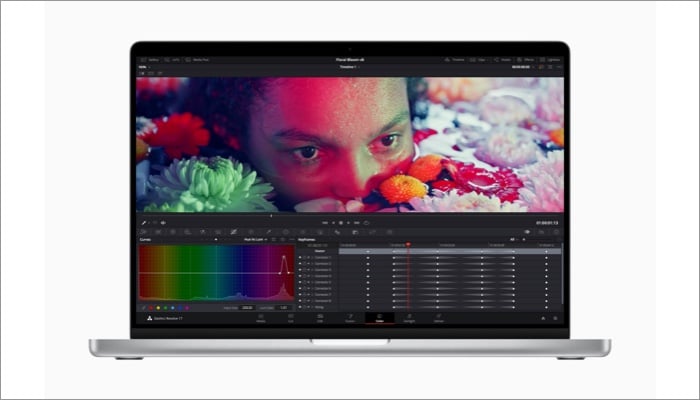This screenshot has width=700, height=400.
Task: Toggle lock on the Sizing track
Action: 304,307
